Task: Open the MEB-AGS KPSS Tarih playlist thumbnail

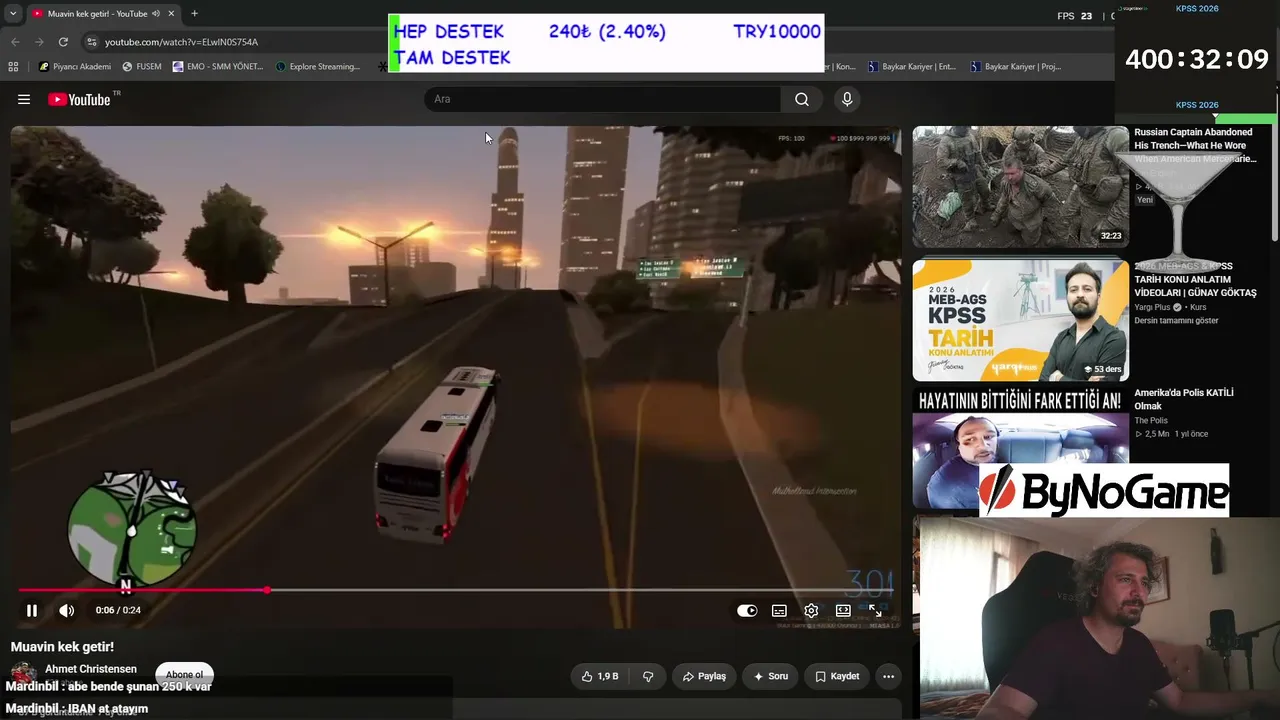Action: (1020, 321)
